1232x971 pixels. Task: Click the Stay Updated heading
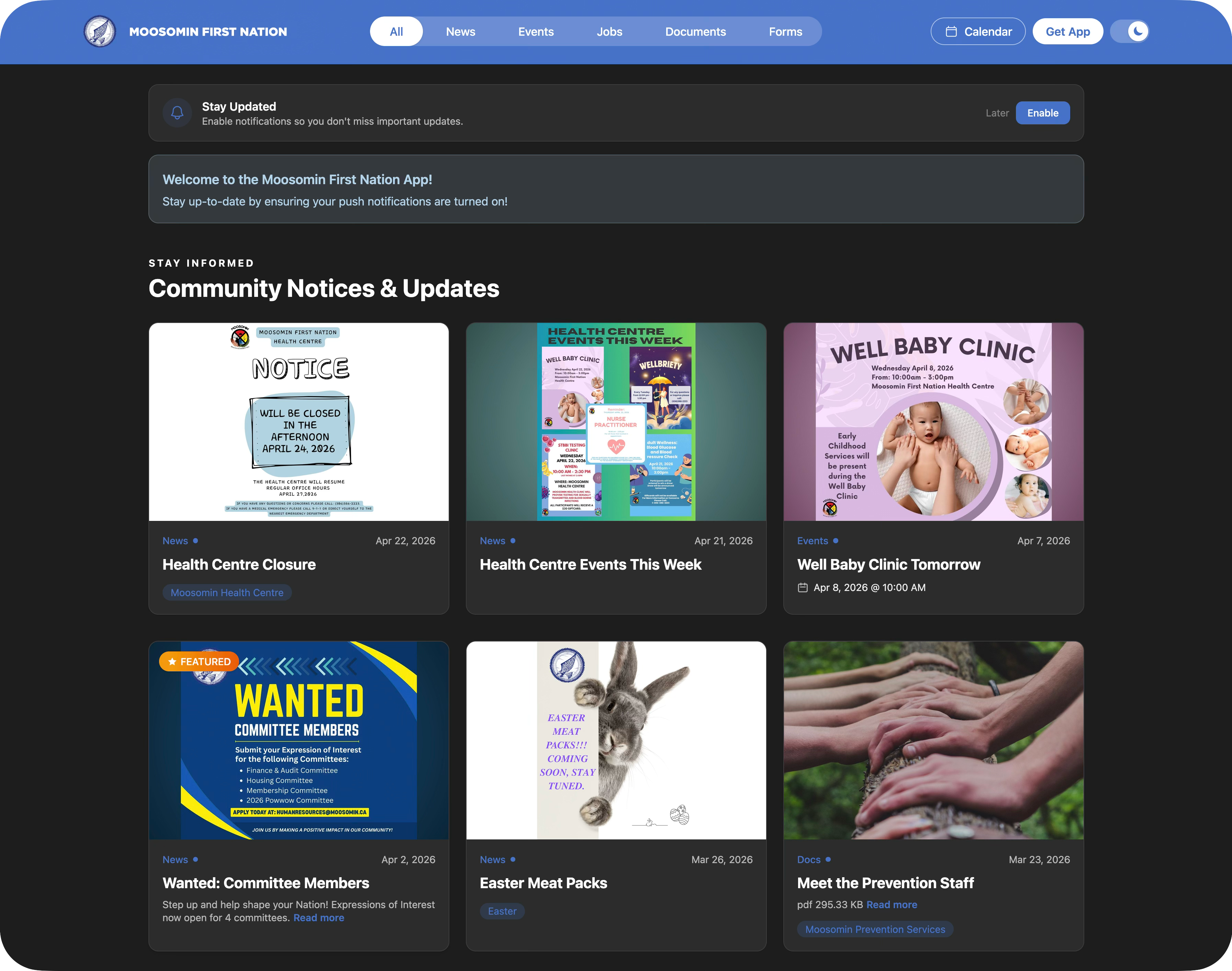tap(239, 106)
